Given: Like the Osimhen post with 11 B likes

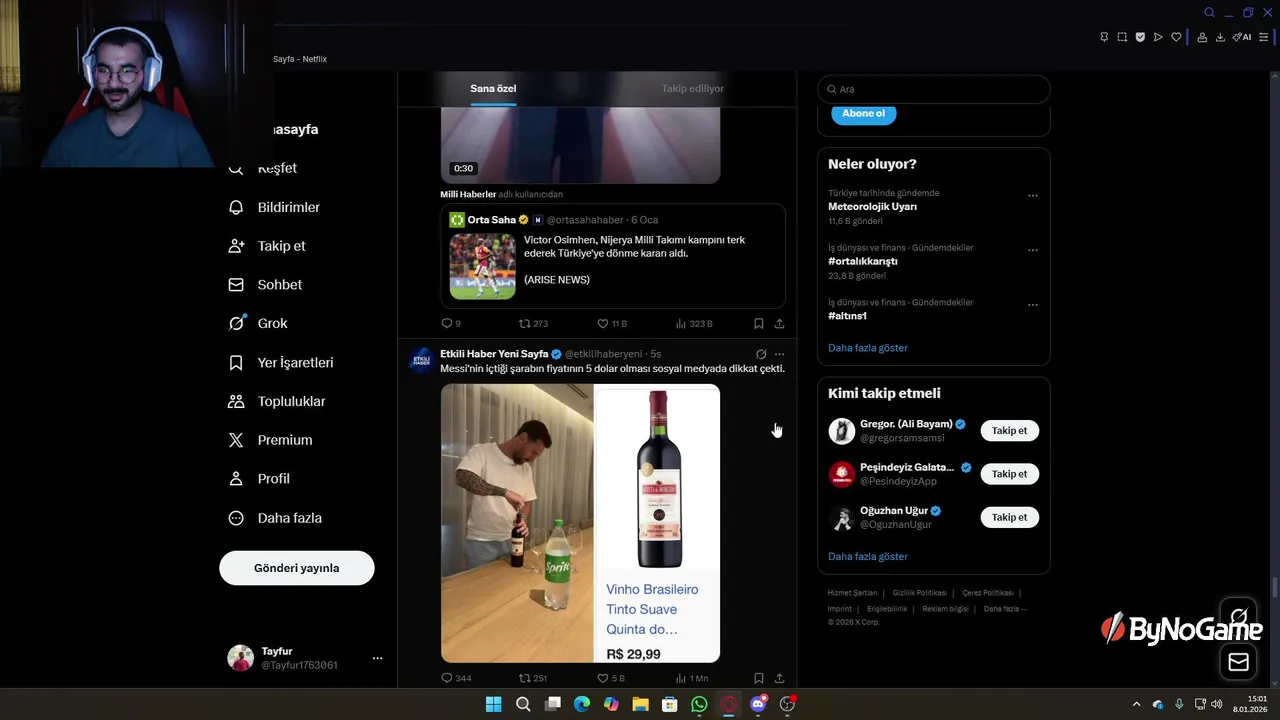Looking at the screenshot, I should coord(612,324).
